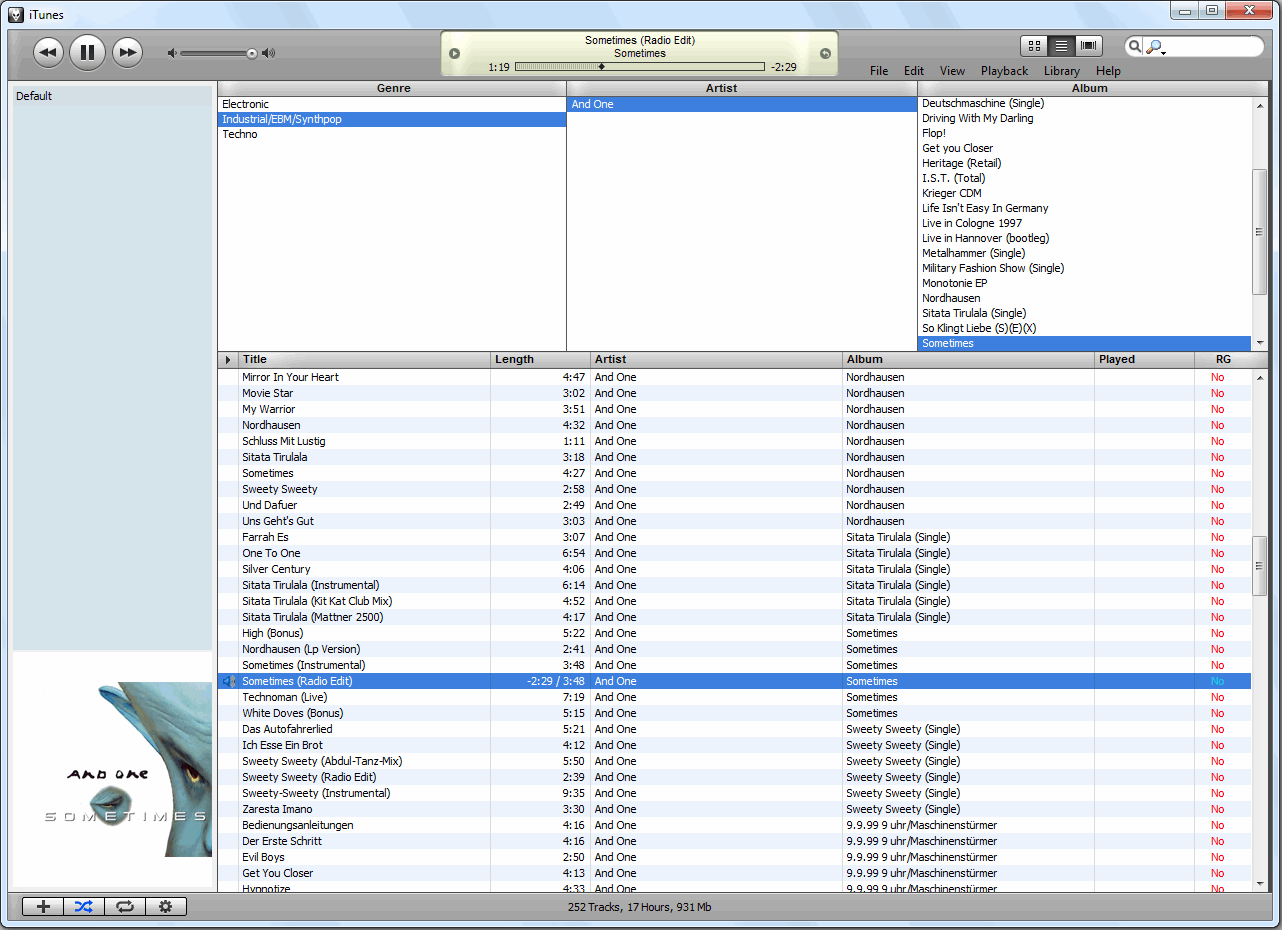This screenshot has height=930, width=1282.
Task: Select track Evil Boys
Action: point(735,857)
